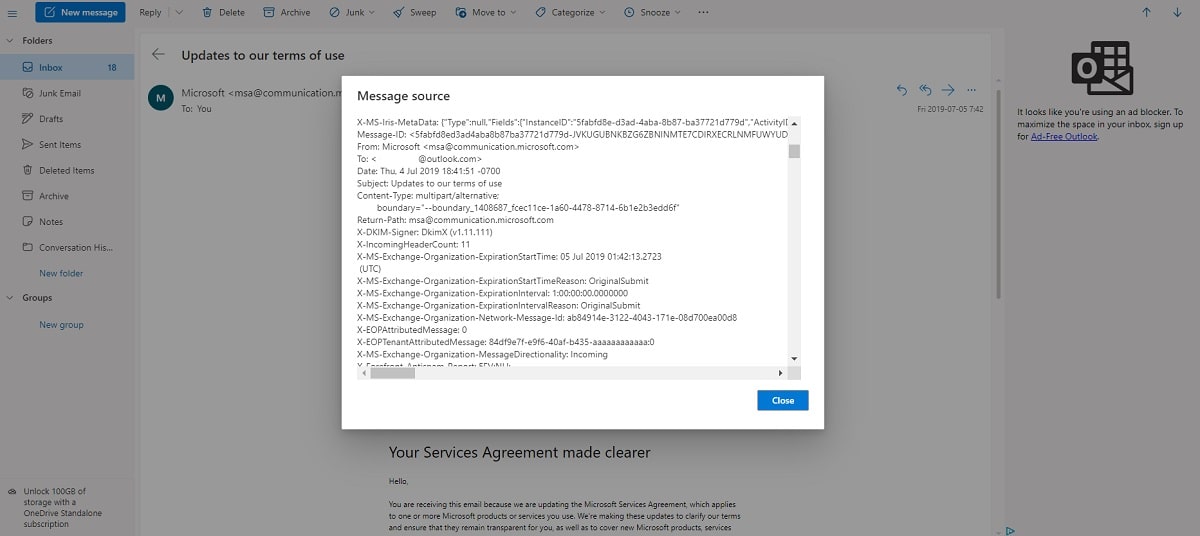
Task: Click the New group link
Action: tap(61, 325)
